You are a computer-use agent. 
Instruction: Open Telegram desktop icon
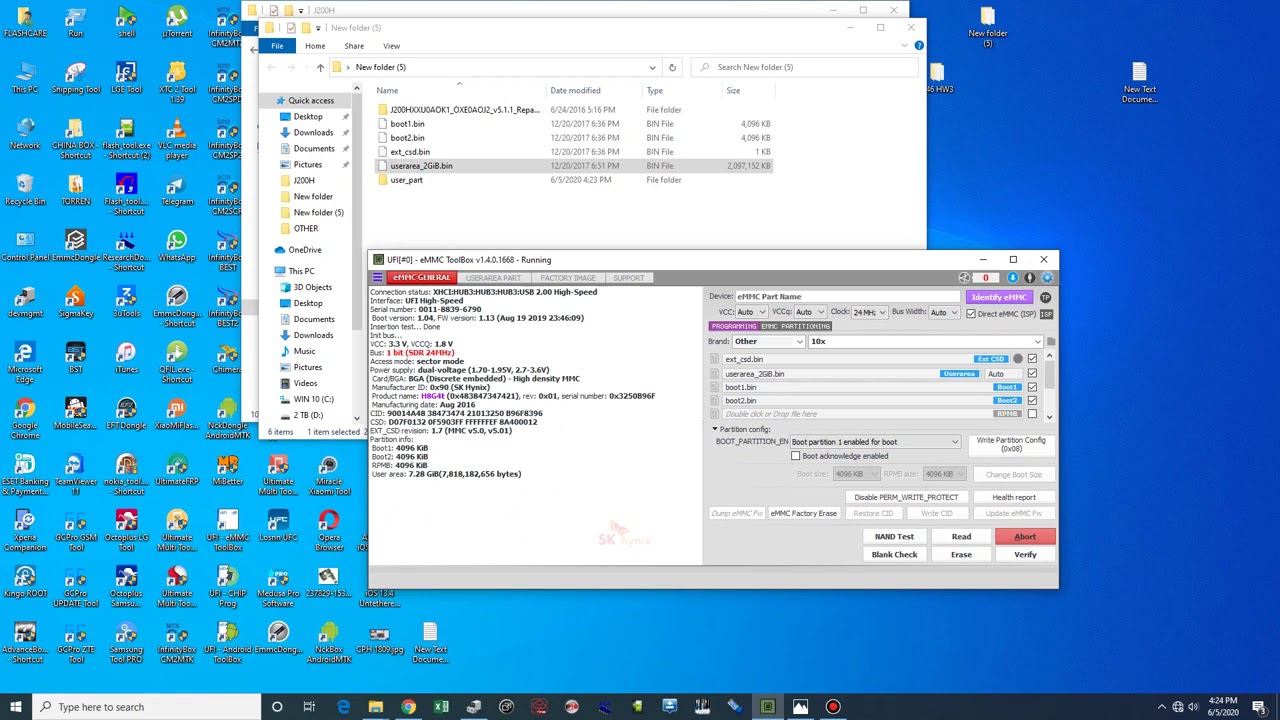177,190
